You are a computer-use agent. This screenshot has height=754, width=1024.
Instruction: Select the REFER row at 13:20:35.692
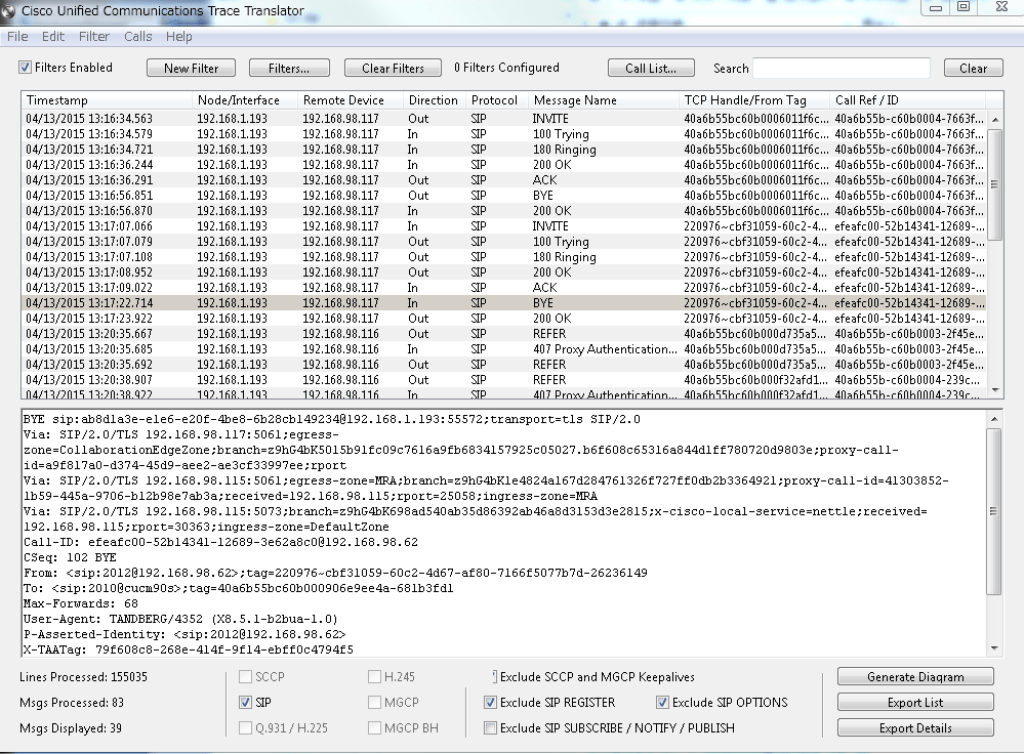504,364
